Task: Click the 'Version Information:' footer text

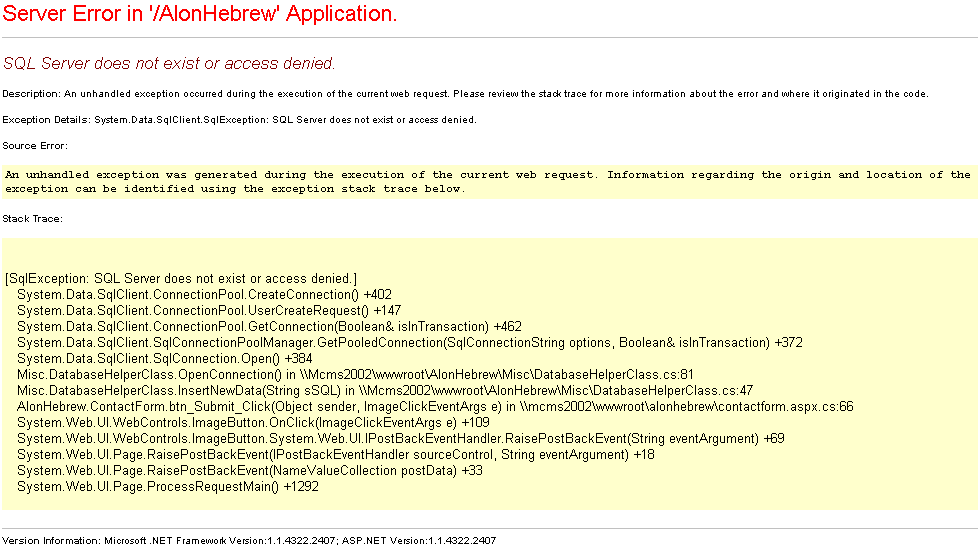Action: (x=52, y=541)
